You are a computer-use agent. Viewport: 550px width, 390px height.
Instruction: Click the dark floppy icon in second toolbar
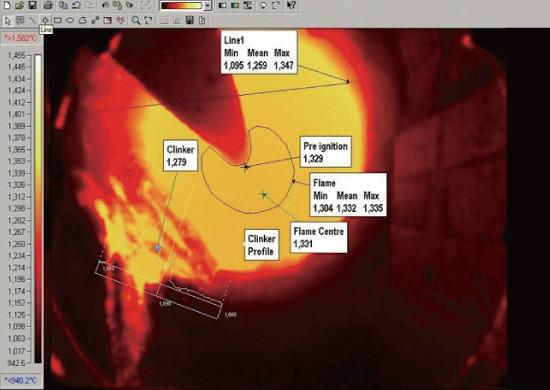(189, 20)
